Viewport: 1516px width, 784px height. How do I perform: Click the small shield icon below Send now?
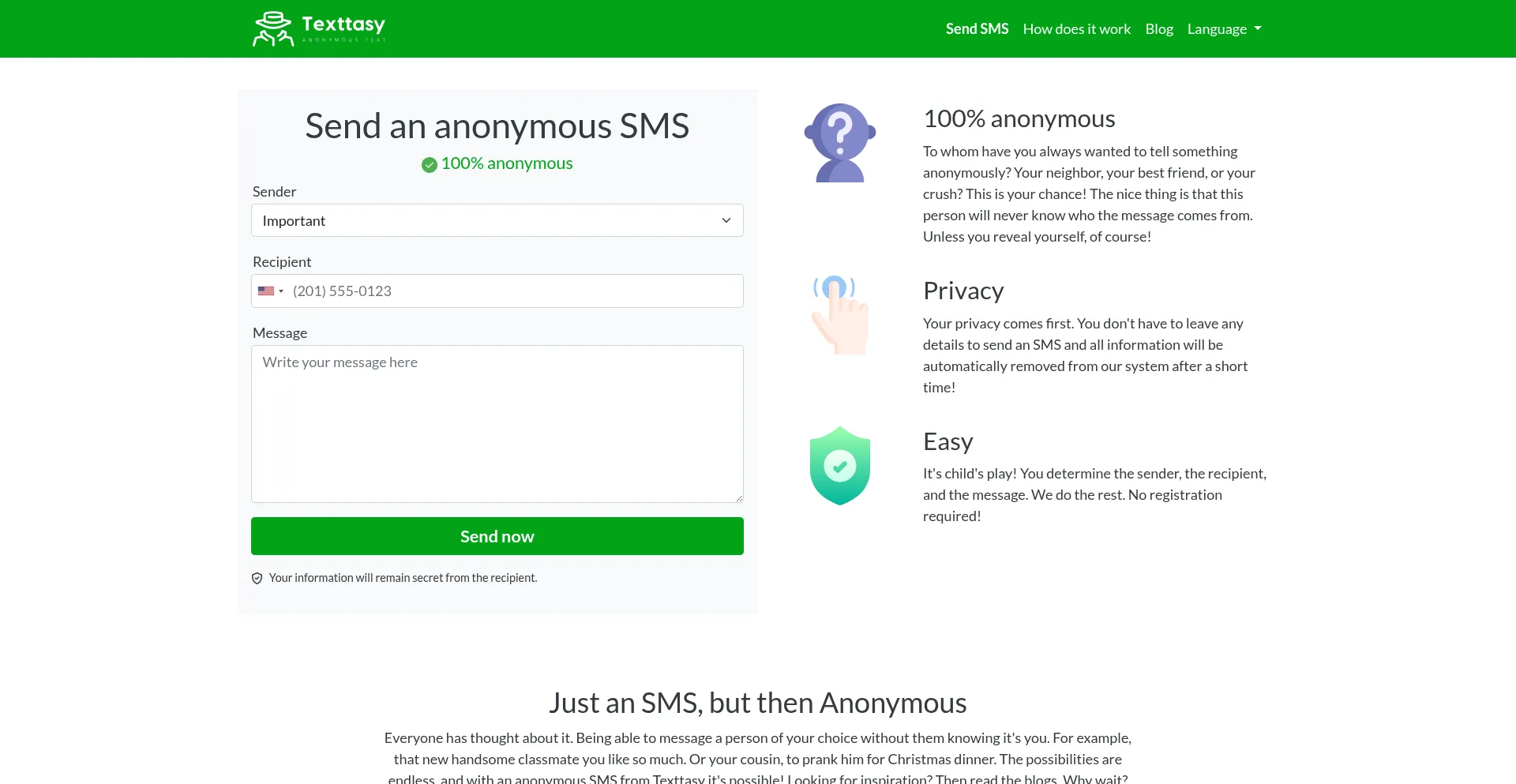257,579
